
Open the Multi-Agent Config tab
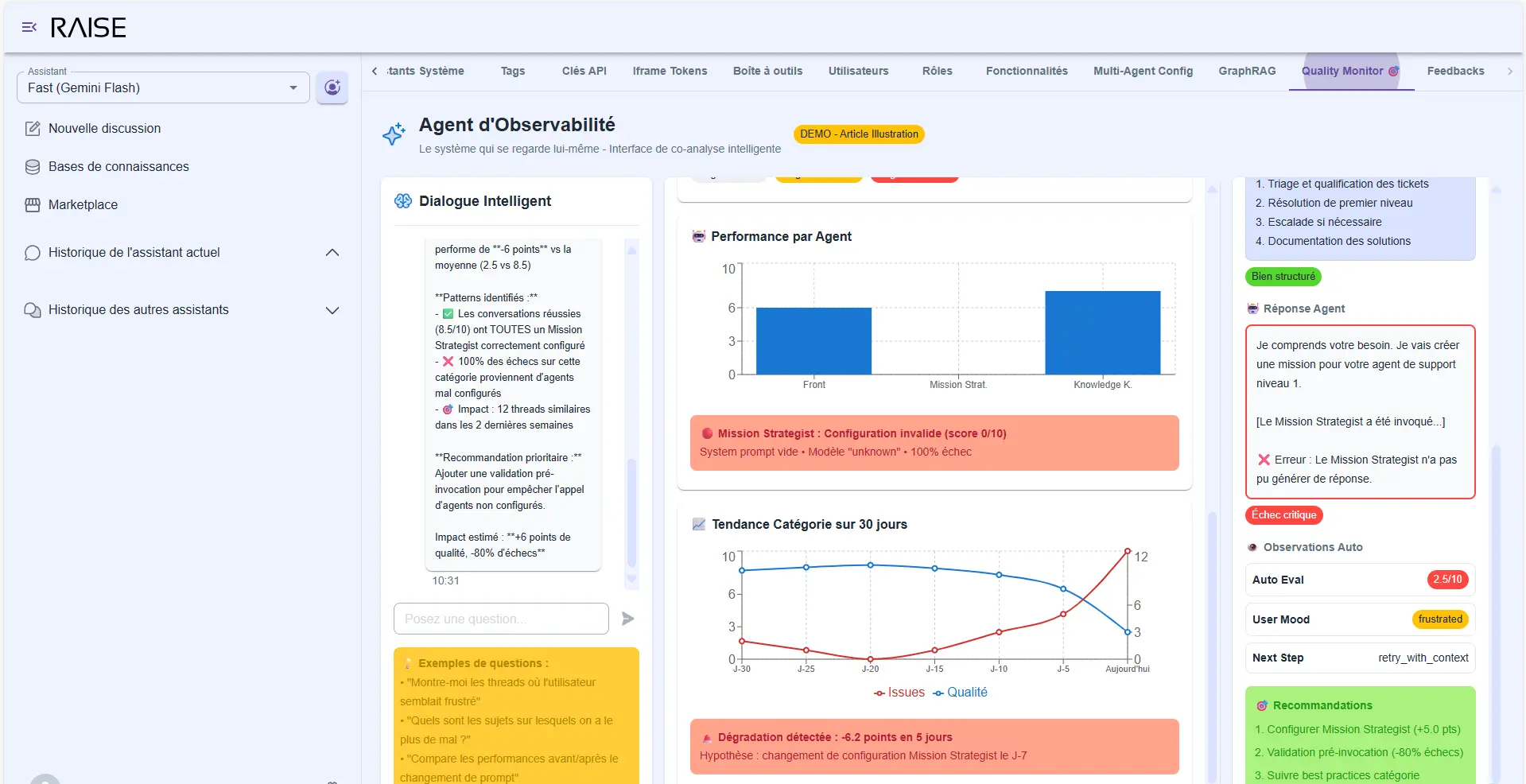(1143, 71)
